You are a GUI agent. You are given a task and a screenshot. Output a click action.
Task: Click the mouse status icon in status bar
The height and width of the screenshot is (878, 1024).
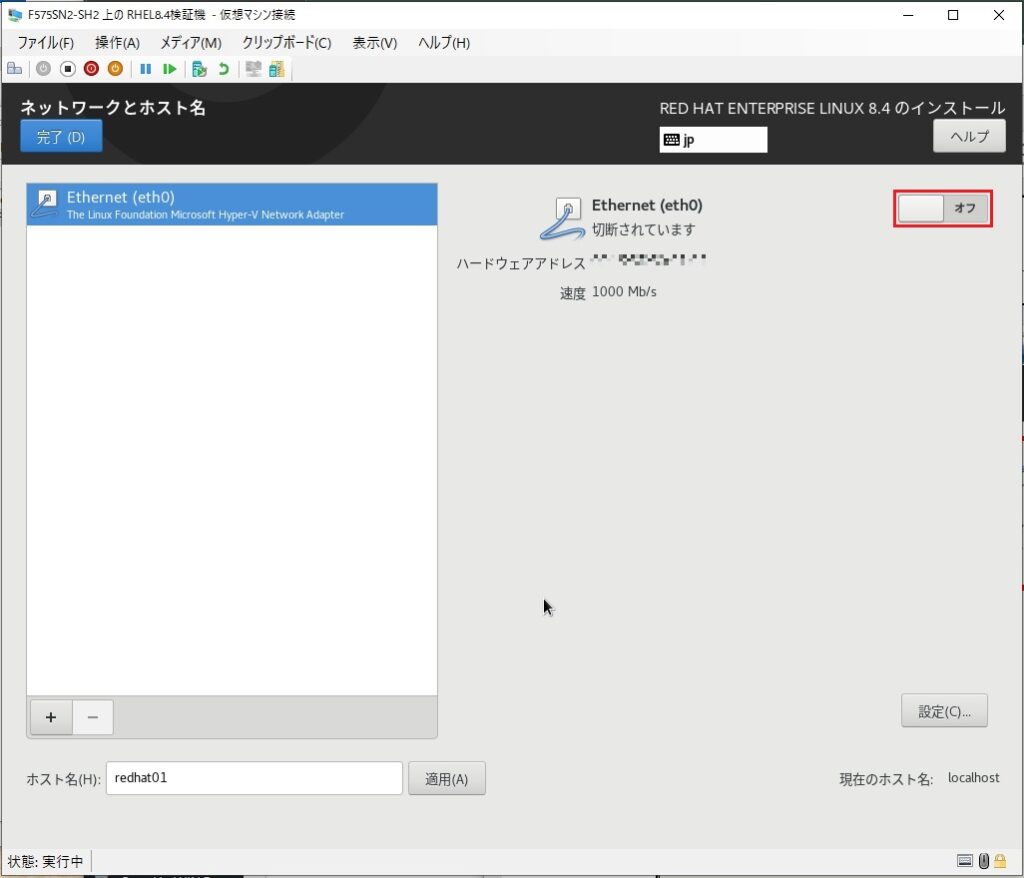point(984,861)
